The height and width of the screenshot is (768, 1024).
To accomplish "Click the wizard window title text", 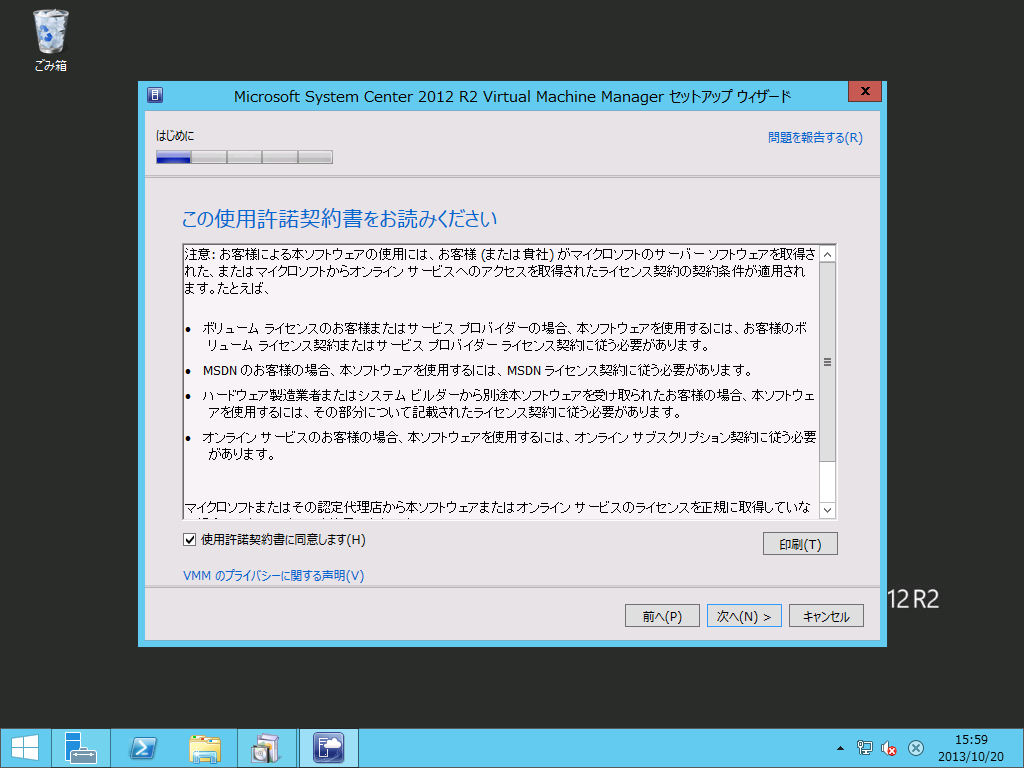I will pos(512,96).
